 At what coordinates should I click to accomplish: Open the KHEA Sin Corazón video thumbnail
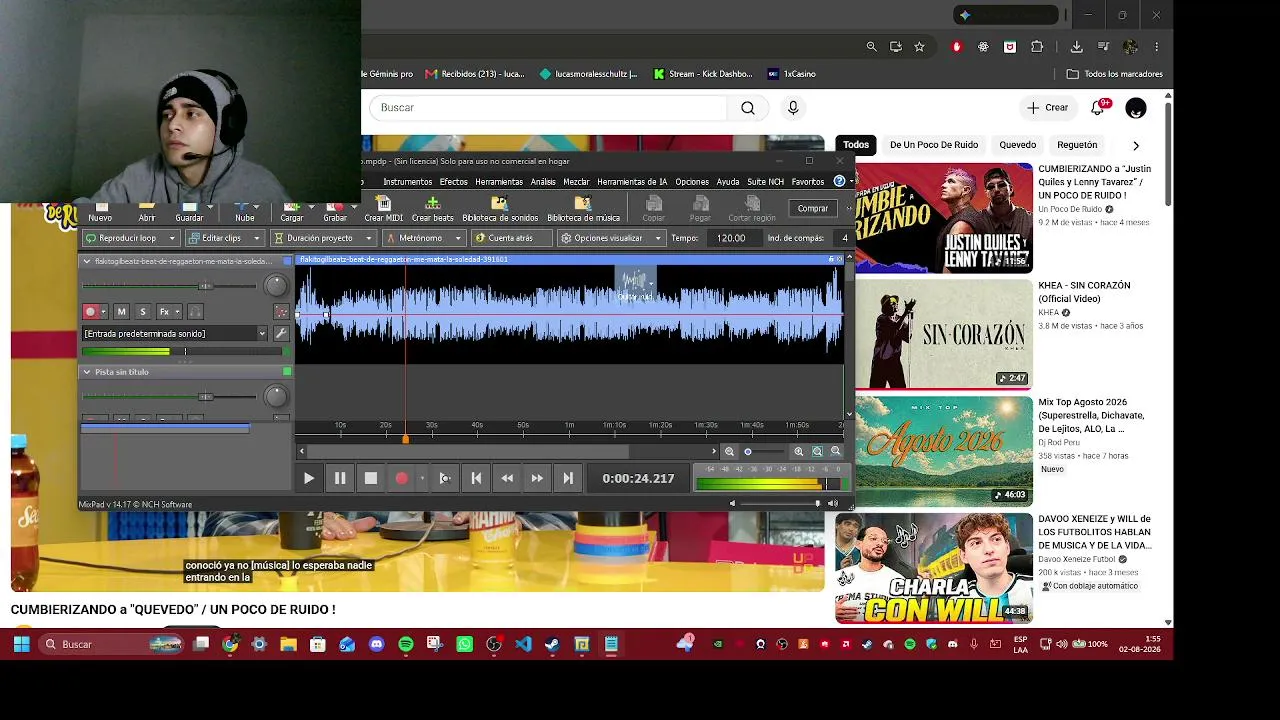[x=944, y=333]
